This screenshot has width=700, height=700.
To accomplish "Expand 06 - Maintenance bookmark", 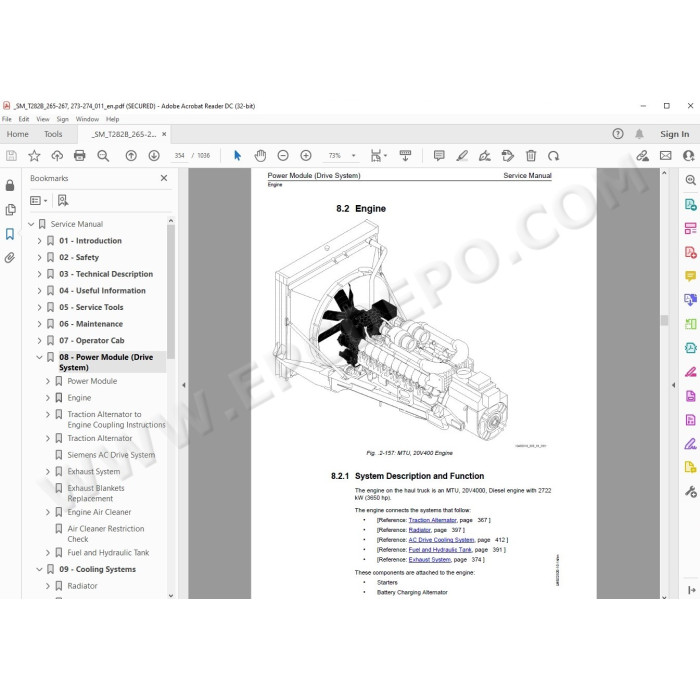I will click(x=39, y=324).
